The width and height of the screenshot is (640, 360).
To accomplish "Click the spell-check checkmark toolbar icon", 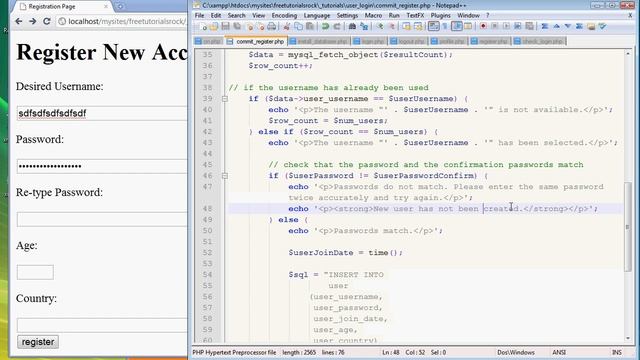I will tap(602, 27).
